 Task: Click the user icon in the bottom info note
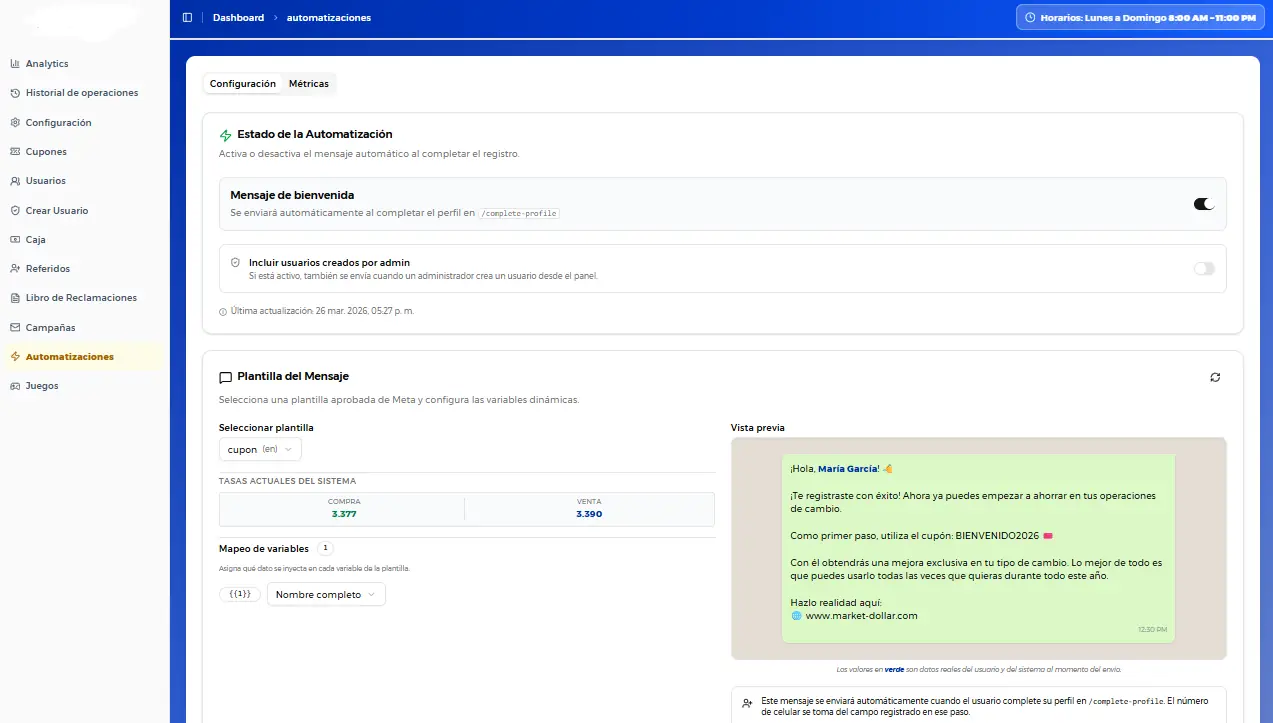tap(747, 703)
